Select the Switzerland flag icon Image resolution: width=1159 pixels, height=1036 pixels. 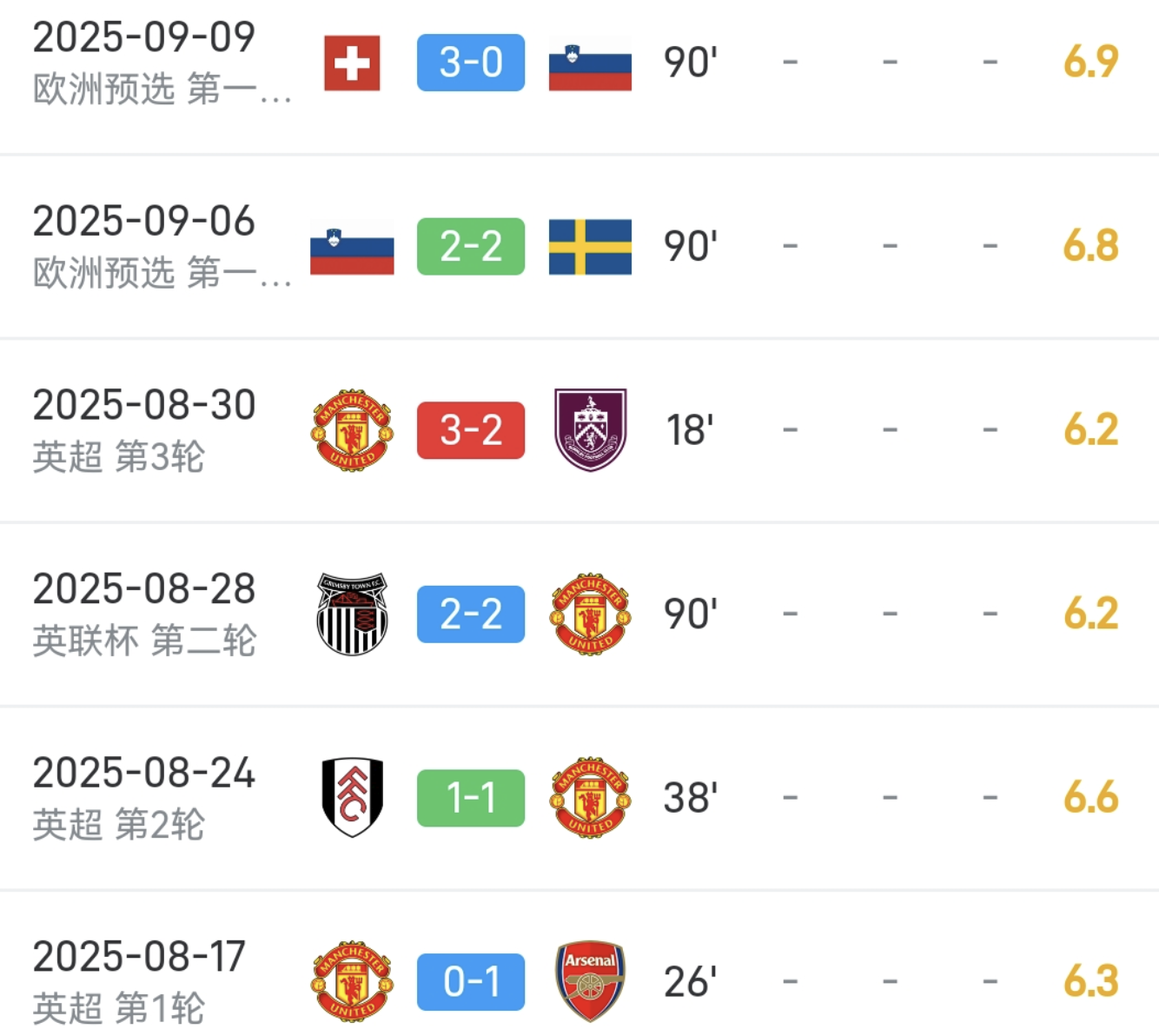click(x=351, y=62)
